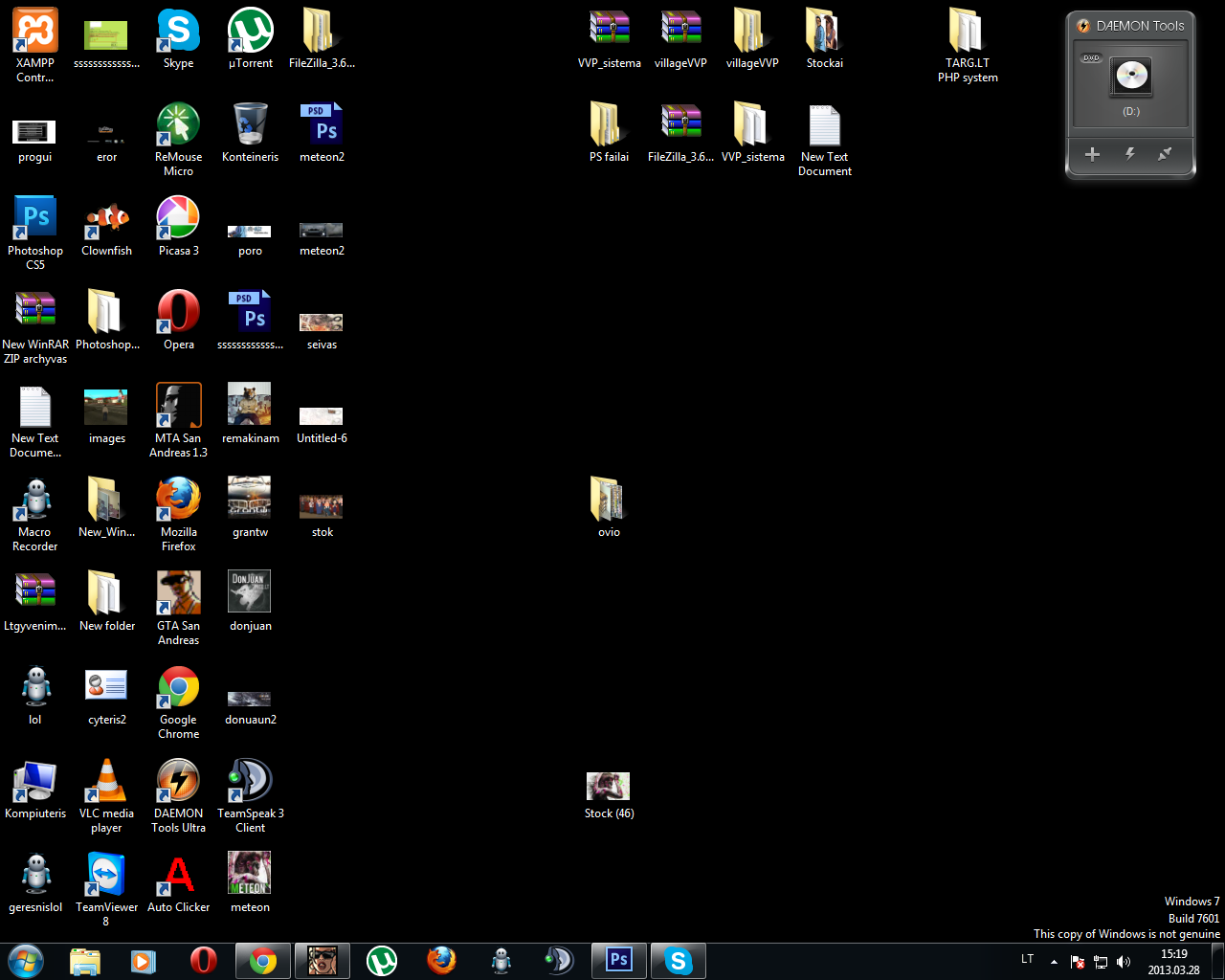Switch to Google Chrome in the taskbar
Screen dimensions: 1225x980
click(263, 961)
